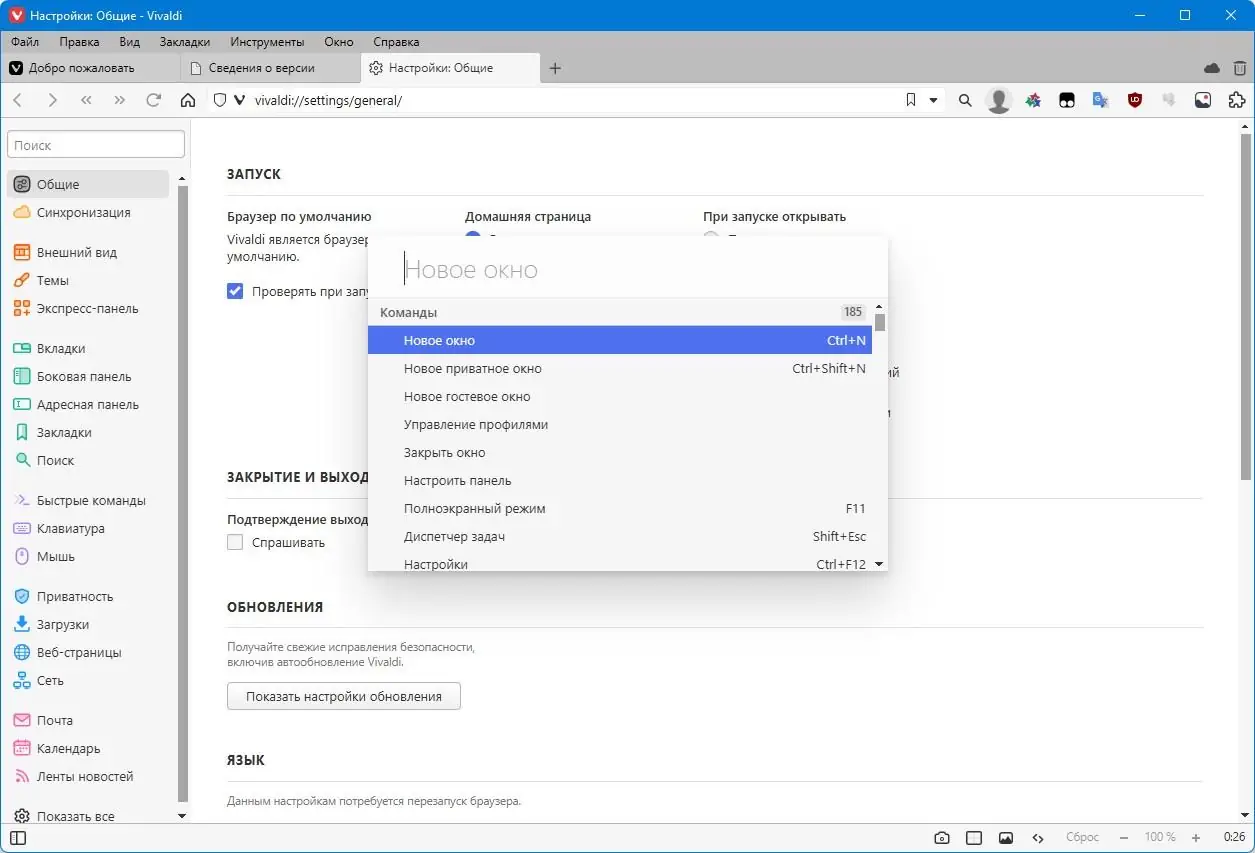The image size is (1255, 853).
Task: Toggle Проверять при запуске checkbox
Action: pos(235,291)
